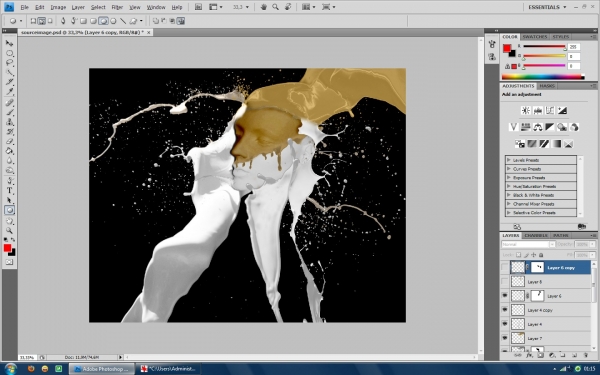
Task: Show Layer 6 copy visibility
Action: pos(505,267)
